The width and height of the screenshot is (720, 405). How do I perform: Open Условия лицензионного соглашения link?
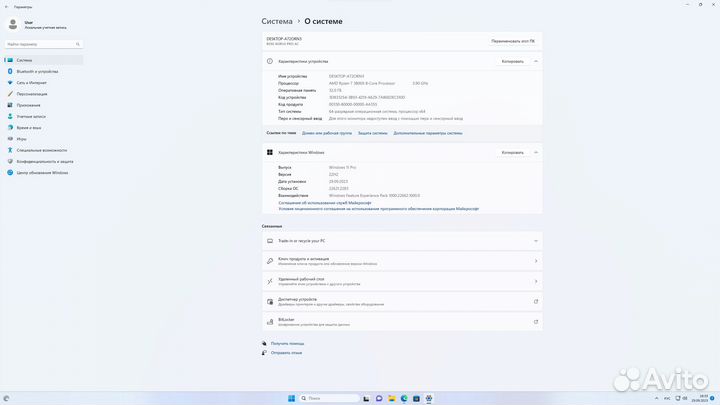[378, 209]
